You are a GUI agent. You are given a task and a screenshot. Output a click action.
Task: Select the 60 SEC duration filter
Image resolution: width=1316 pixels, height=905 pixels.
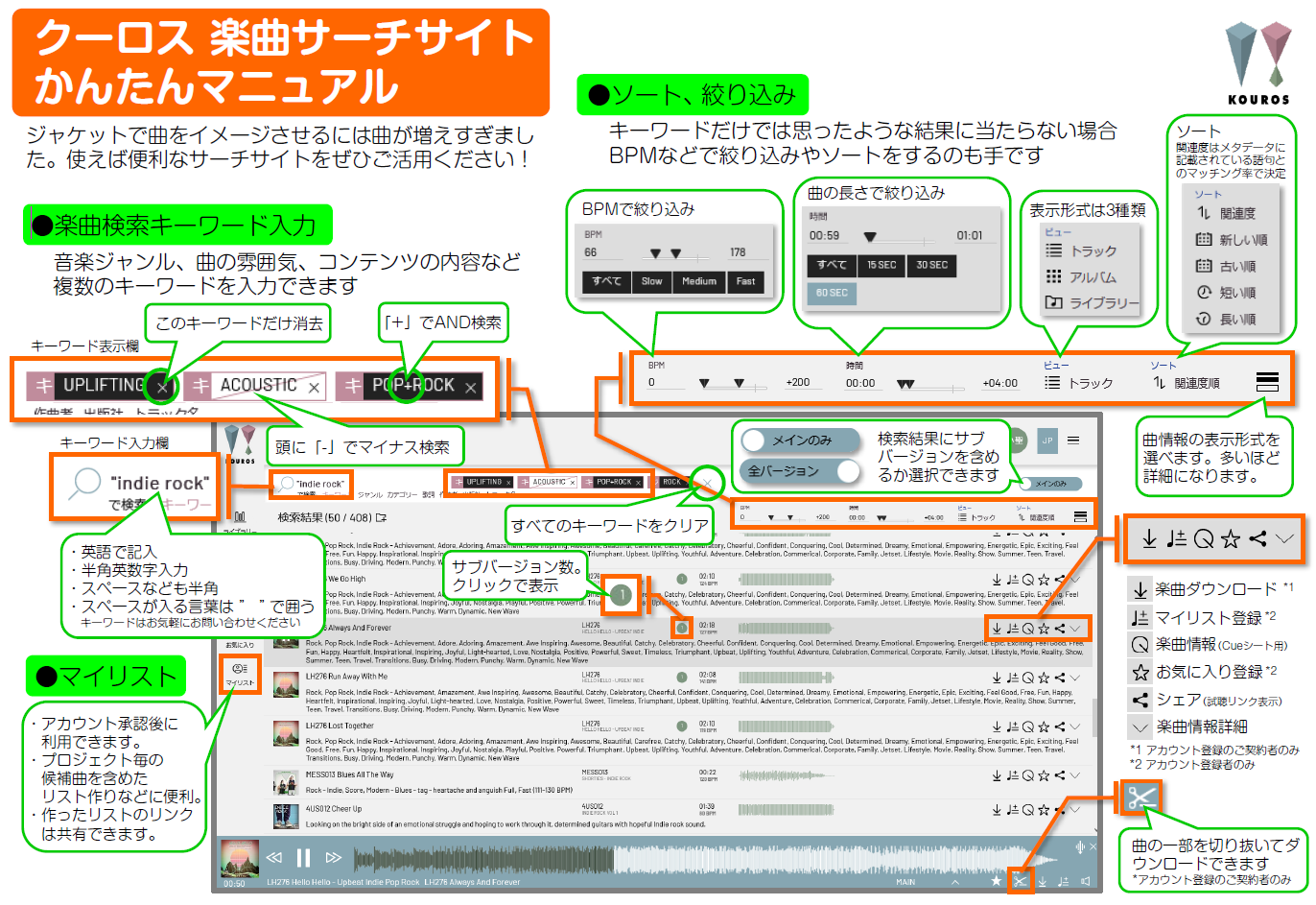pyautogui.click(x=832, y=293)
